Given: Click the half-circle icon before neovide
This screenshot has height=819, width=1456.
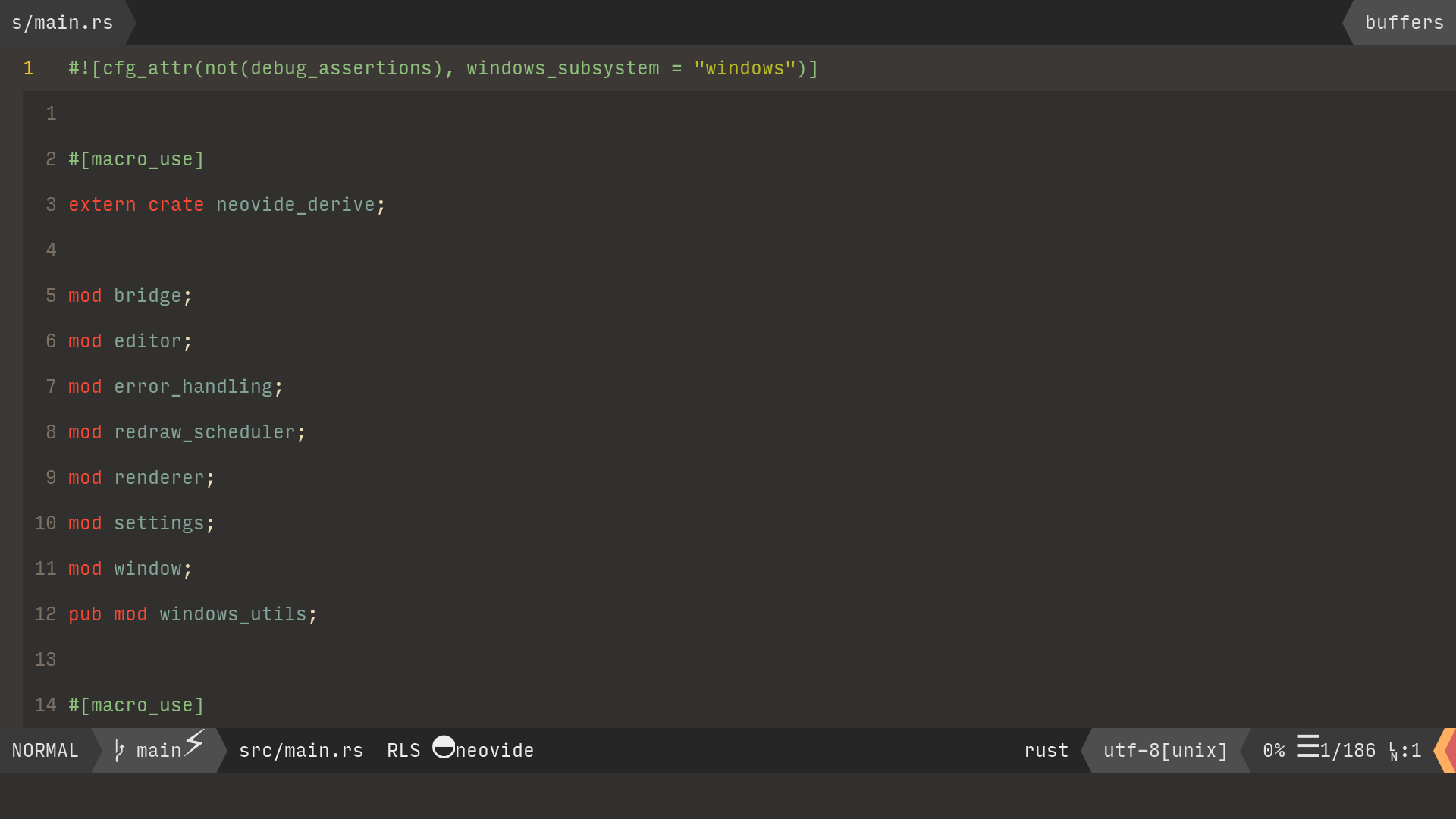Looking at the screenshot, I should (444, 747).
